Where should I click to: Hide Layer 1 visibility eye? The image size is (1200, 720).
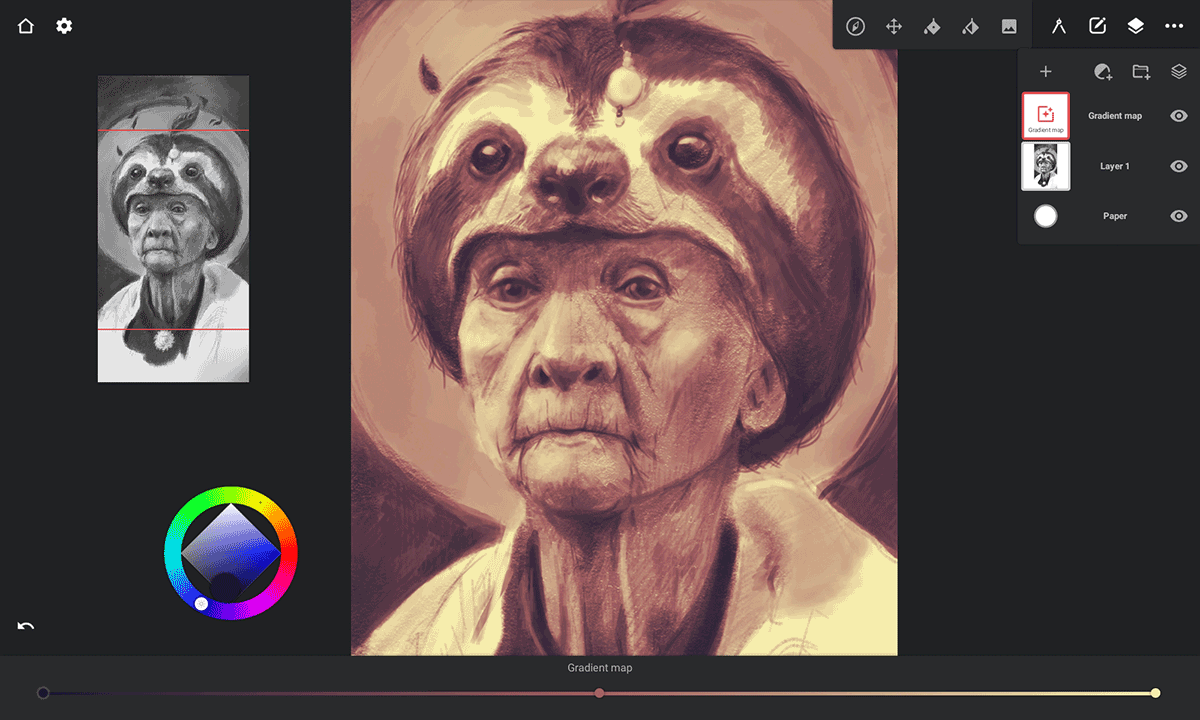[x=1179, y=166]
